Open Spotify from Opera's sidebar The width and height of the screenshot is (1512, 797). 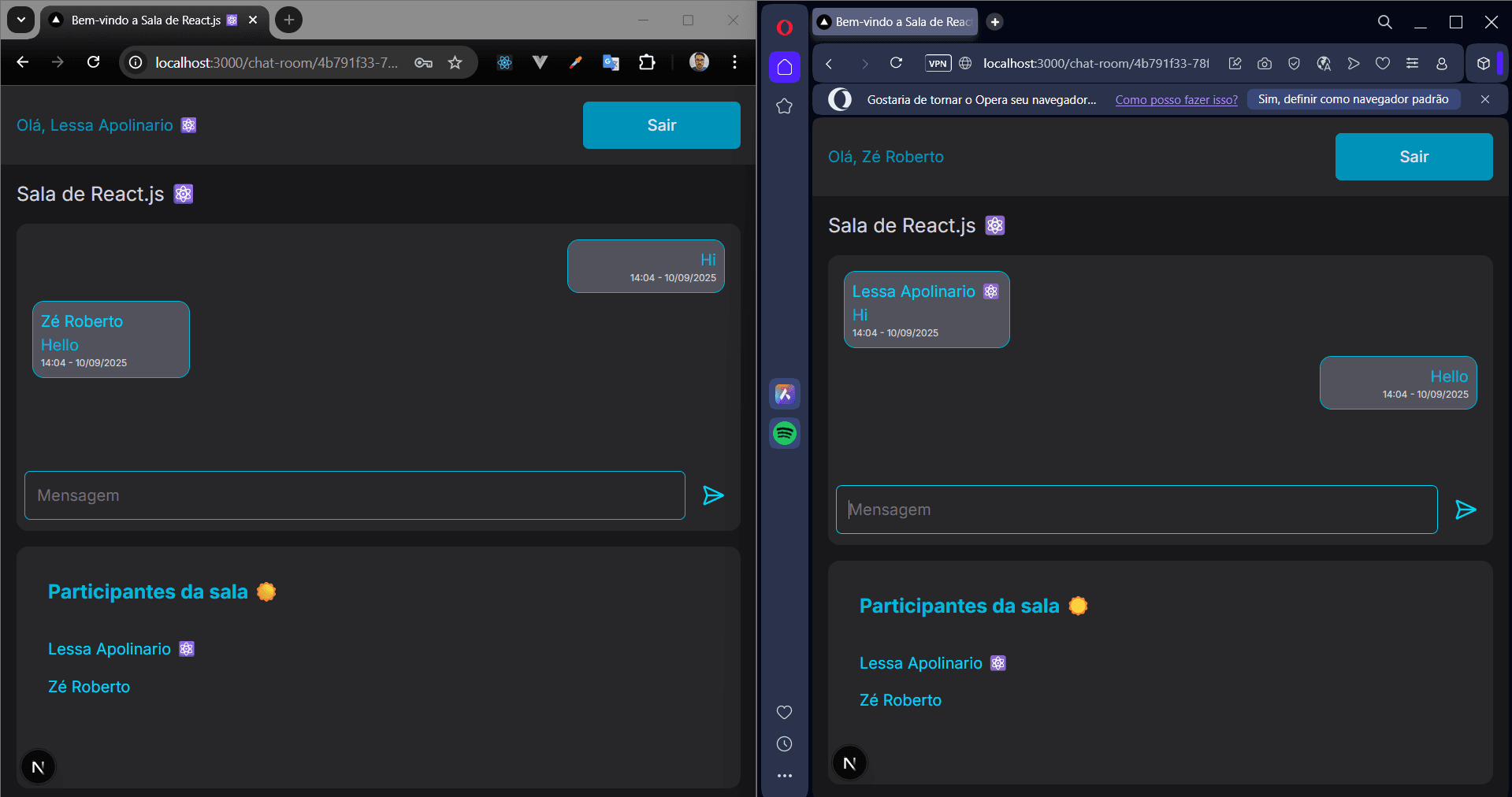(784, 433)
